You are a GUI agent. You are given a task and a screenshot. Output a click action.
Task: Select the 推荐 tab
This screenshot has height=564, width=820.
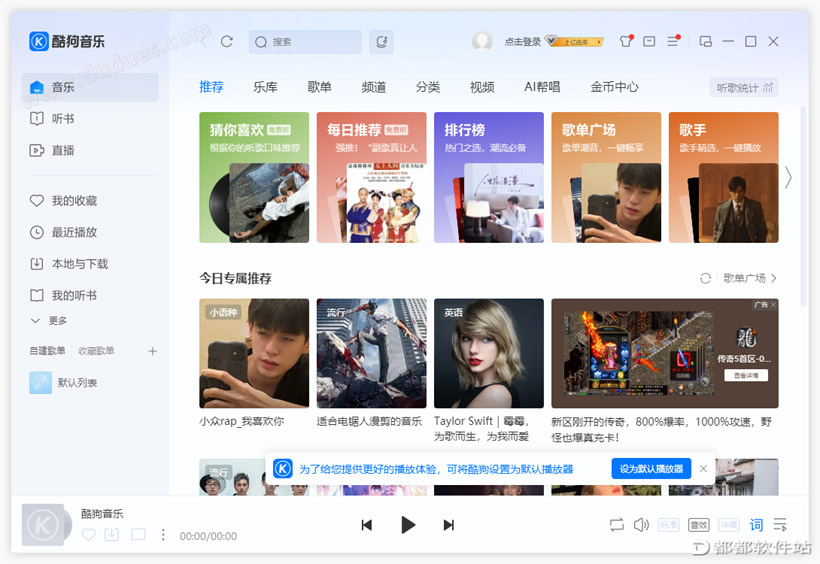point(211,87)
